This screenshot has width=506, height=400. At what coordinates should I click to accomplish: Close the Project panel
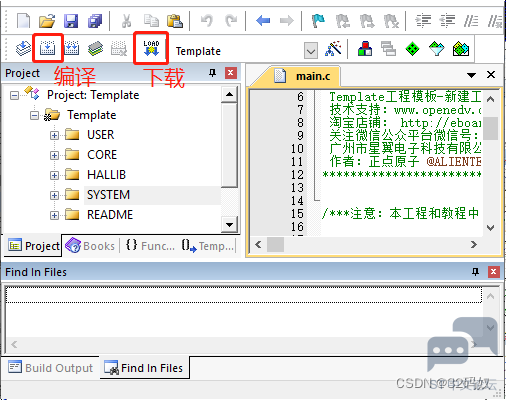pos(231,73)
